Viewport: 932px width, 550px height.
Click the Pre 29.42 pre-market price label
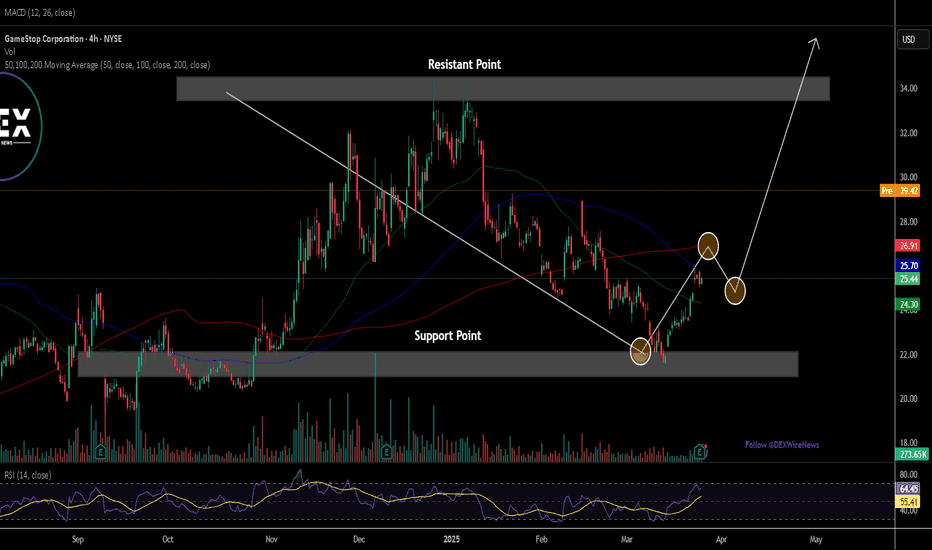[899, 191]
